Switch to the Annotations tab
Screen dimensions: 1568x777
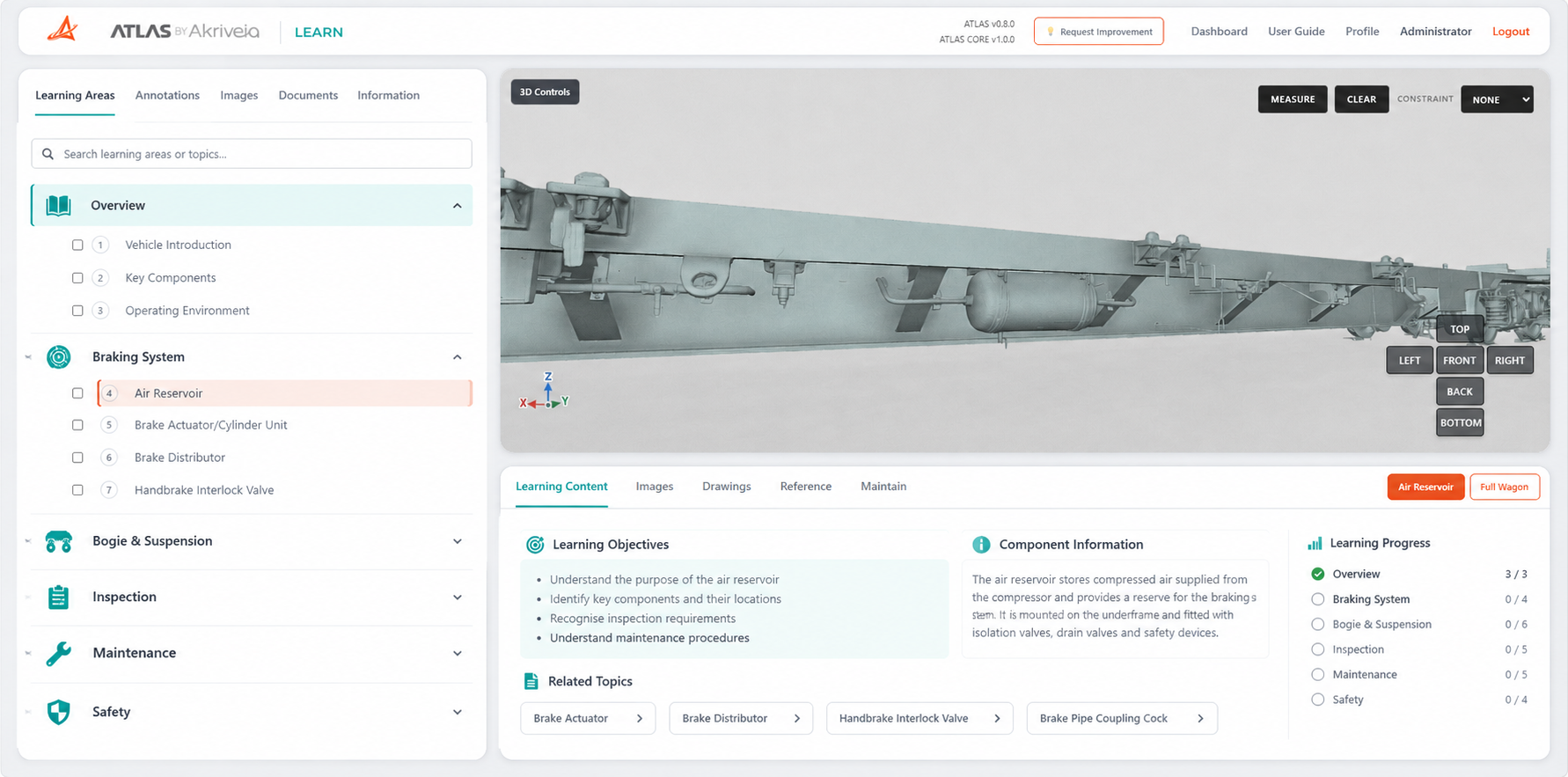point(167,95)
